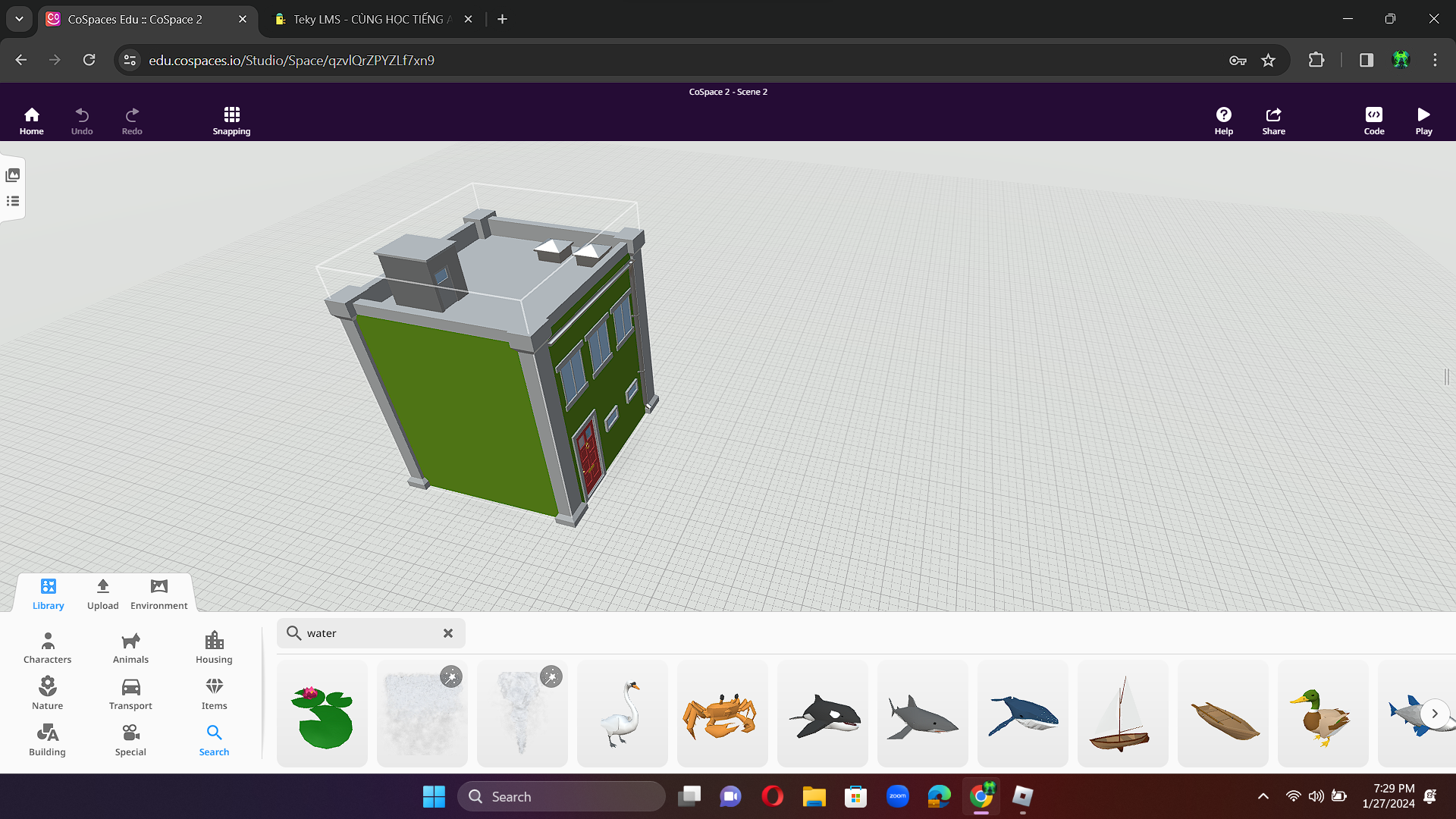The image size is (1456, 819).
Task: Select the Building category
Action: pos(48,741)
